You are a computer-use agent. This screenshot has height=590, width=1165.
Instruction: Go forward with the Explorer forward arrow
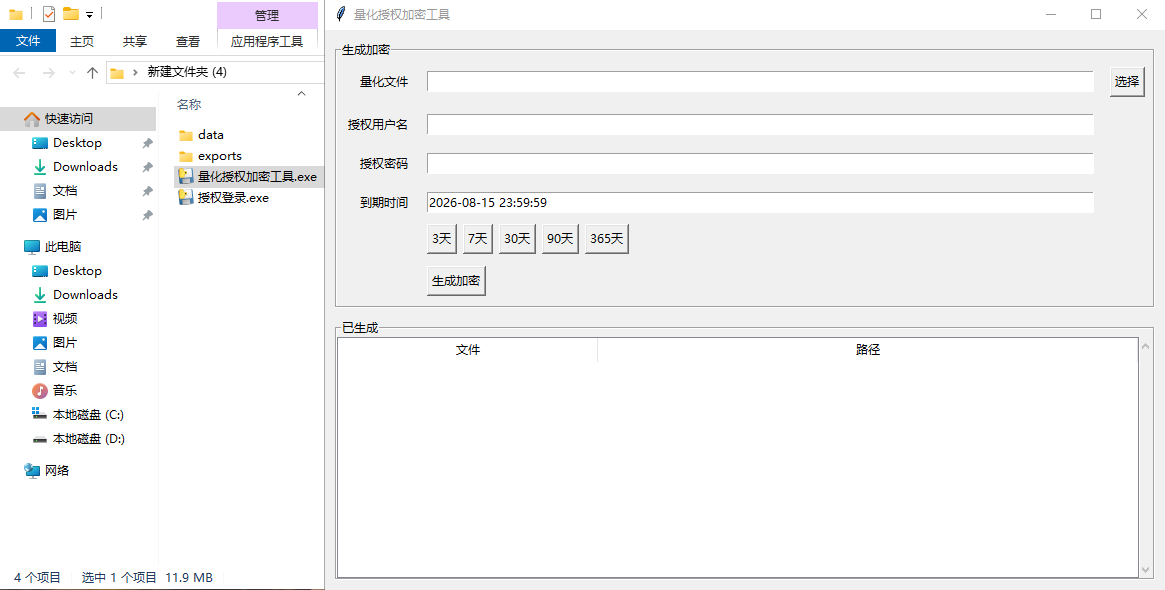pyautogui.click(x=48, y=72)
